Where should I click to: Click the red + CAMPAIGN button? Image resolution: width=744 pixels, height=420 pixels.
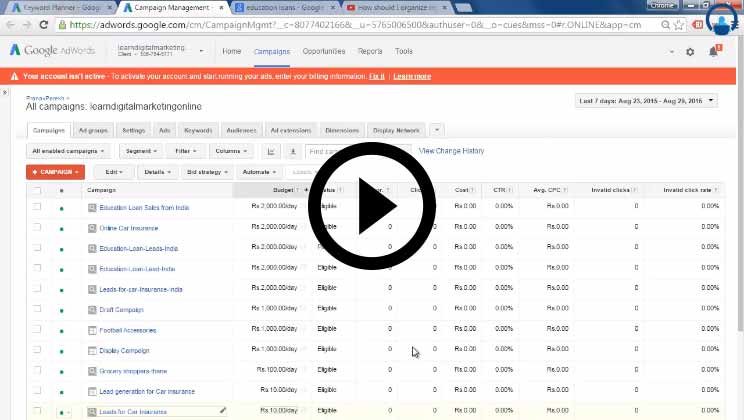(x=55, y=172)
